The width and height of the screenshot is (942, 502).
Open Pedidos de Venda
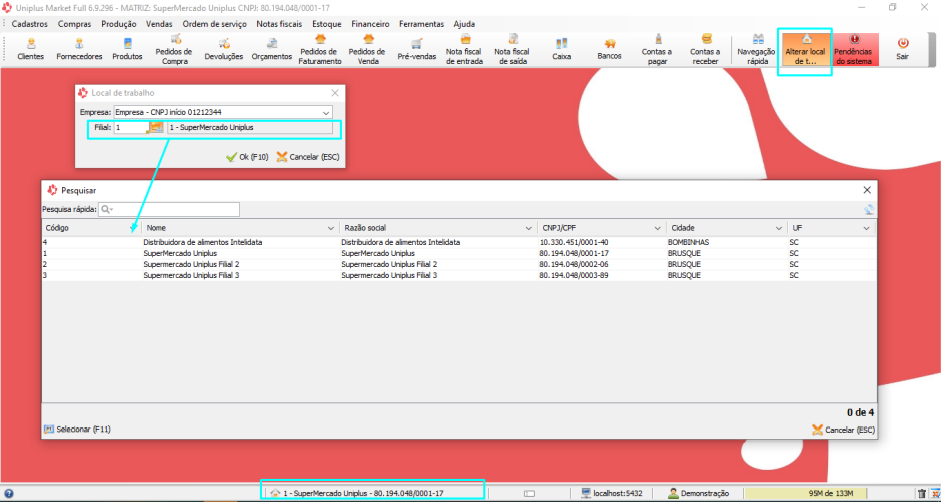366,50
